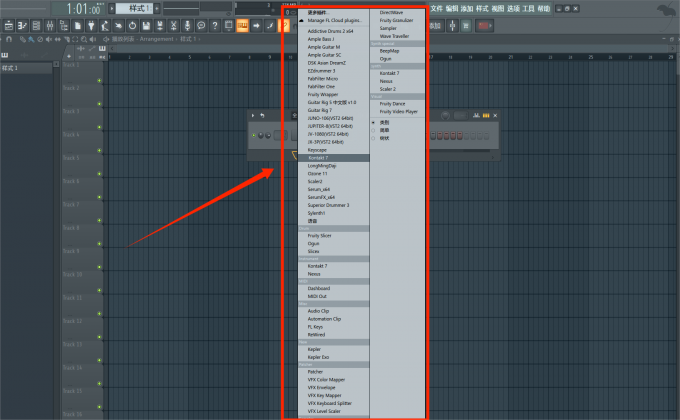
Task: Toggle mute light on Track 2
Action: tap(99, 104)
